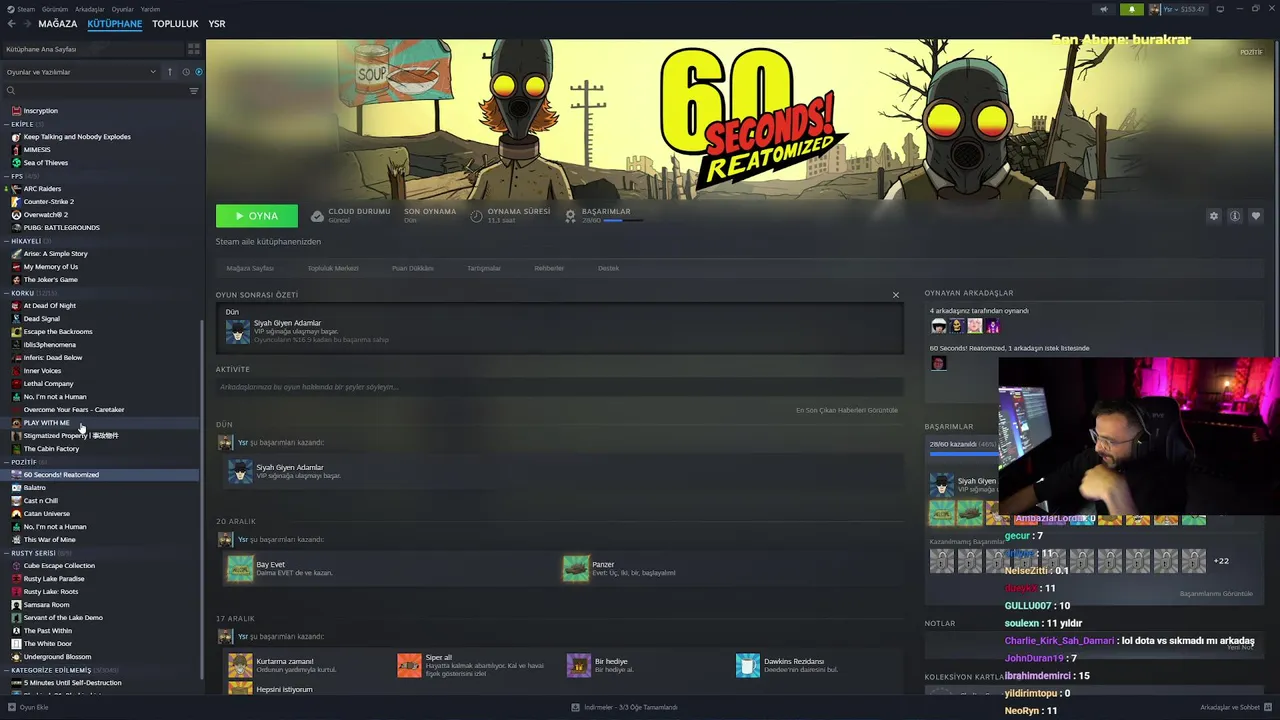Open the Topluluk Merkezi link
Image resolution: width=1280 pixels, height=720 pixels.
(333, 268)
